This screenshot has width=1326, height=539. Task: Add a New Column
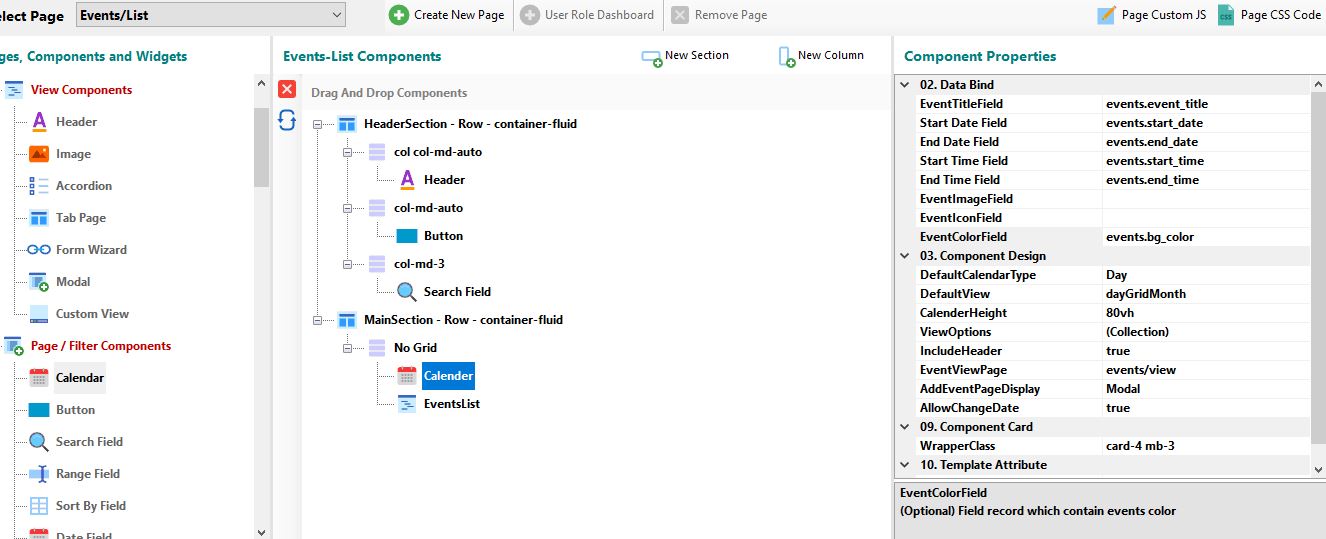[x=820, y=56]
